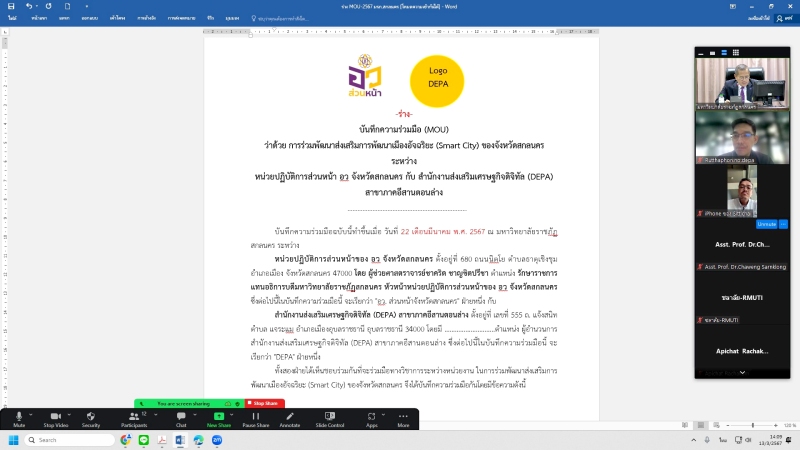This screenshot has height=450, width=800.
Task: Open LINE app from taskbar
Action: coord(144,440)
